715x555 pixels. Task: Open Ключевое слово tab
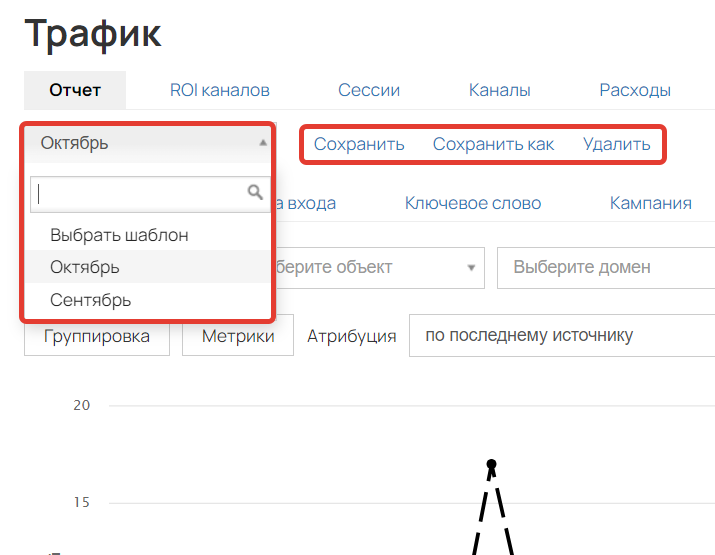(x=473, y=203)
